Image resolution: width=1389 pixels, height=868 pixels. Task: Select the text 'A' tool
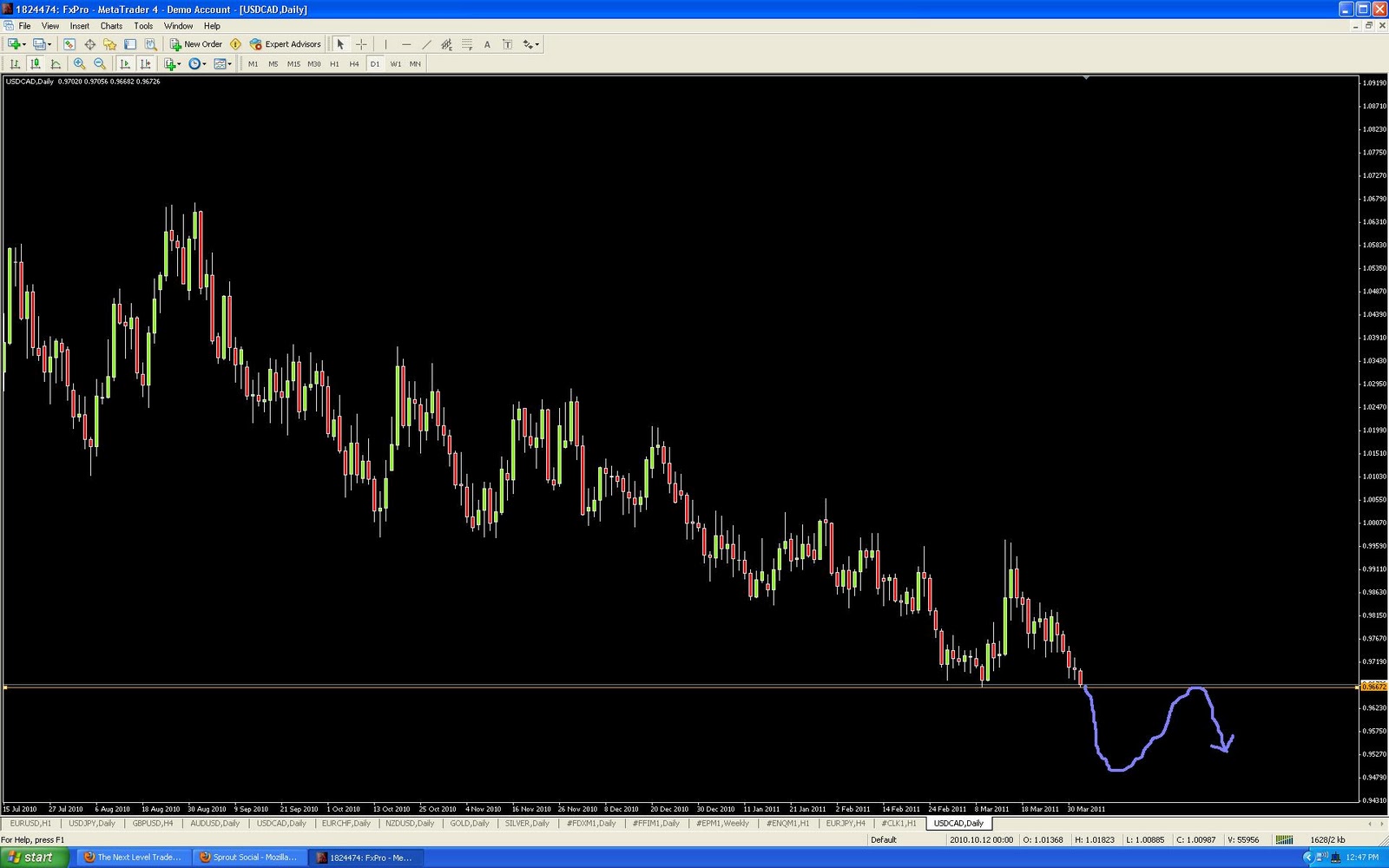tap(487, 44)
